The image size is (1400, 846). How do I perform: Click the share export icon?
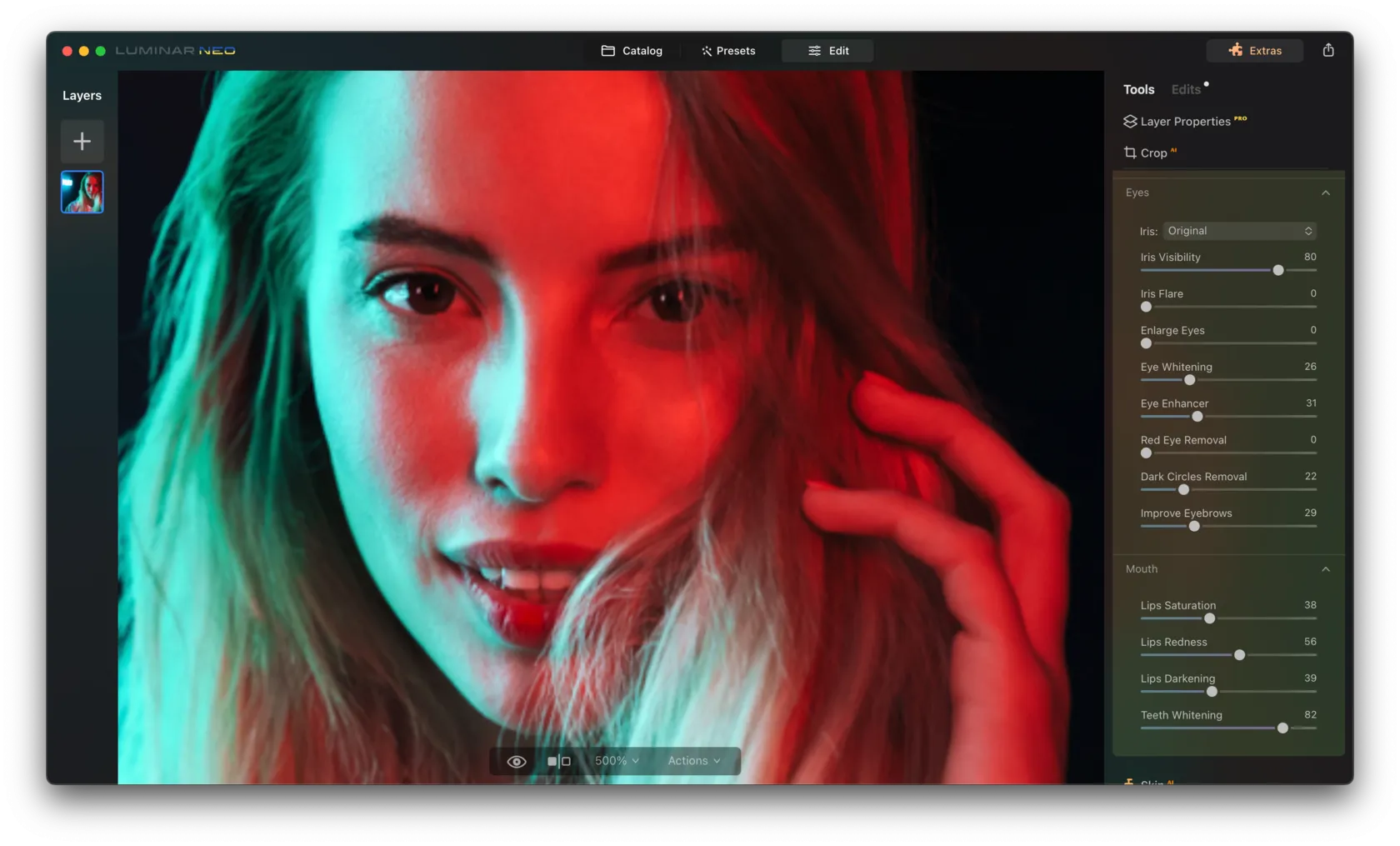[x=1328, y=50]
